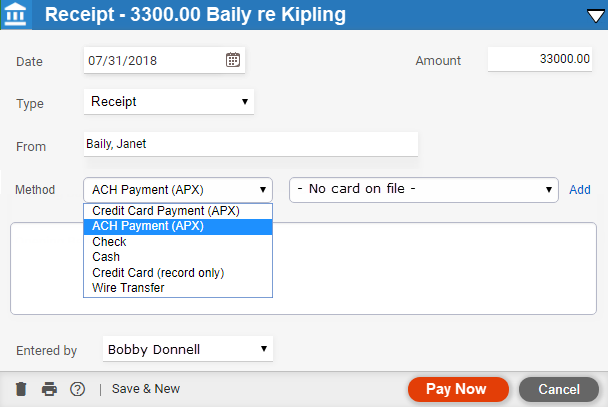This screenshot has width=608, height=407.
Task: Select Credit Card Payment (APX) option
Action: (167, 211)
